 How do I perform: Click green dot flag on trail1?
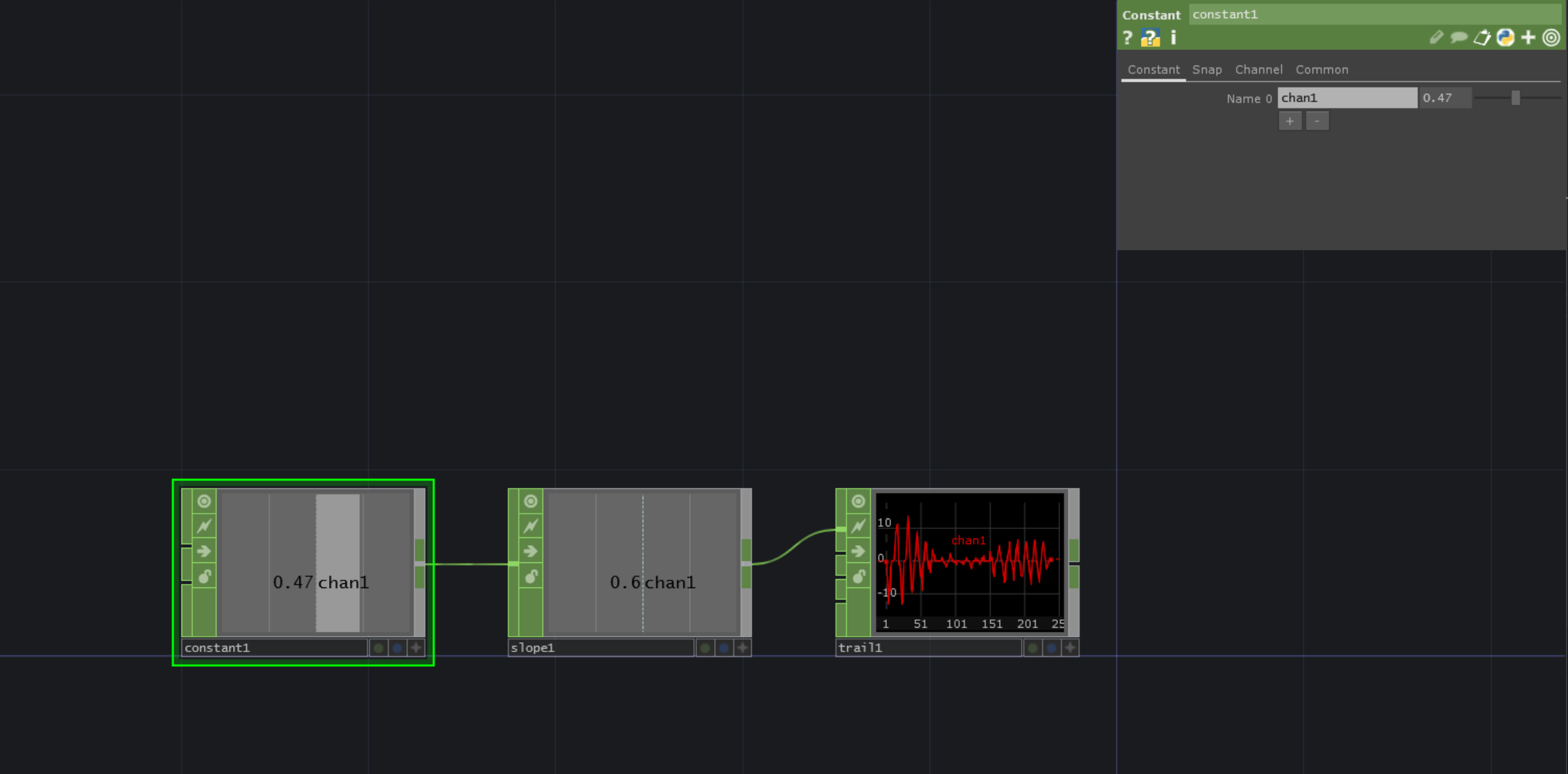(1033, 648)
